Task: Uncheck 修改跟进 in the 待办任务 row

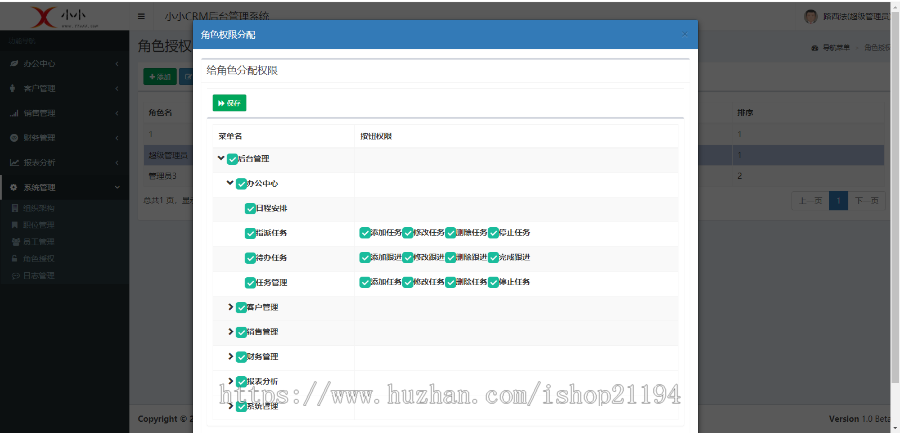Action: point(408,257)
